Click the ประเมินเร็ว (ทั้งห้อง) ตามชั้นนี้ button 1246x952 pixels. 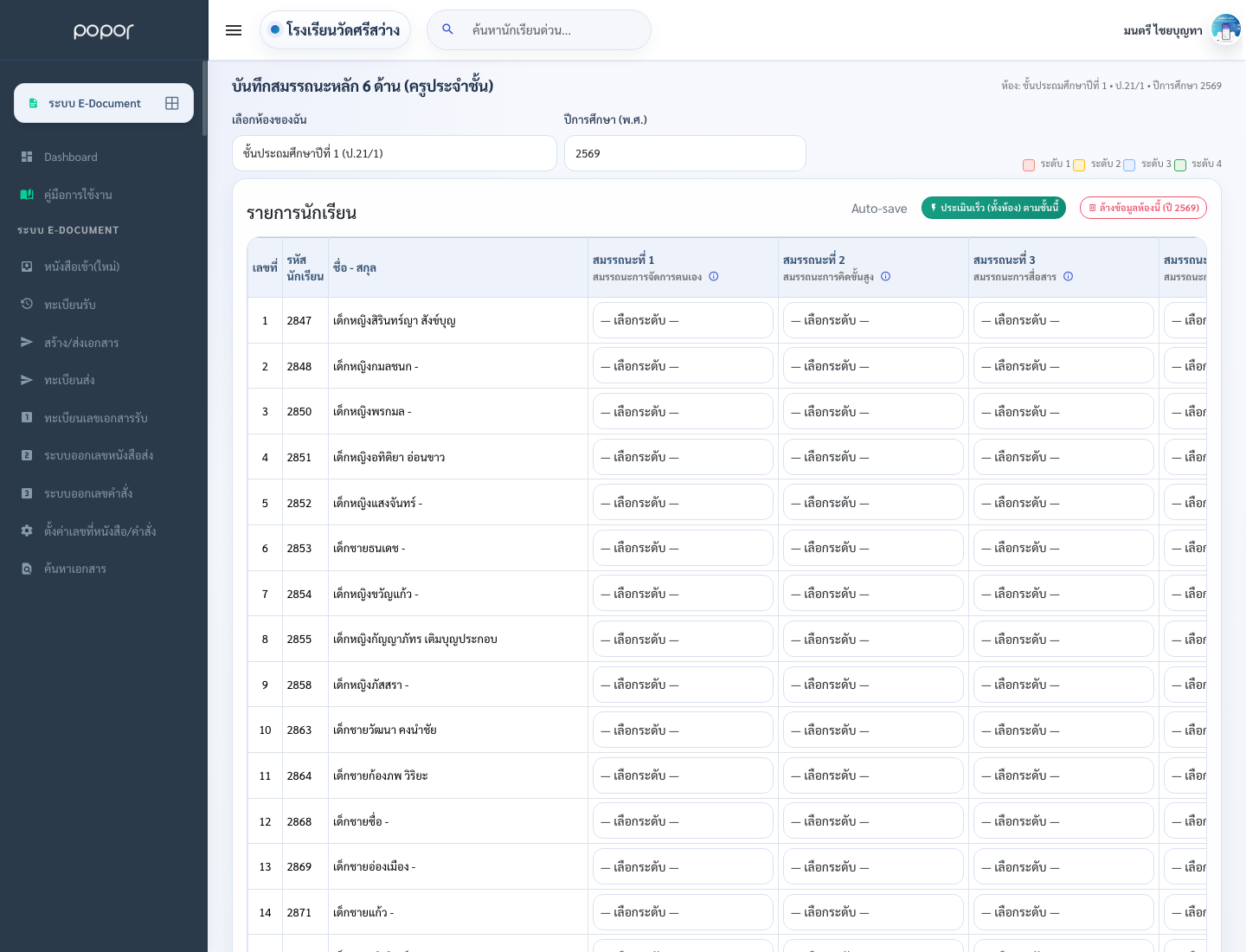tap(993, 208)
